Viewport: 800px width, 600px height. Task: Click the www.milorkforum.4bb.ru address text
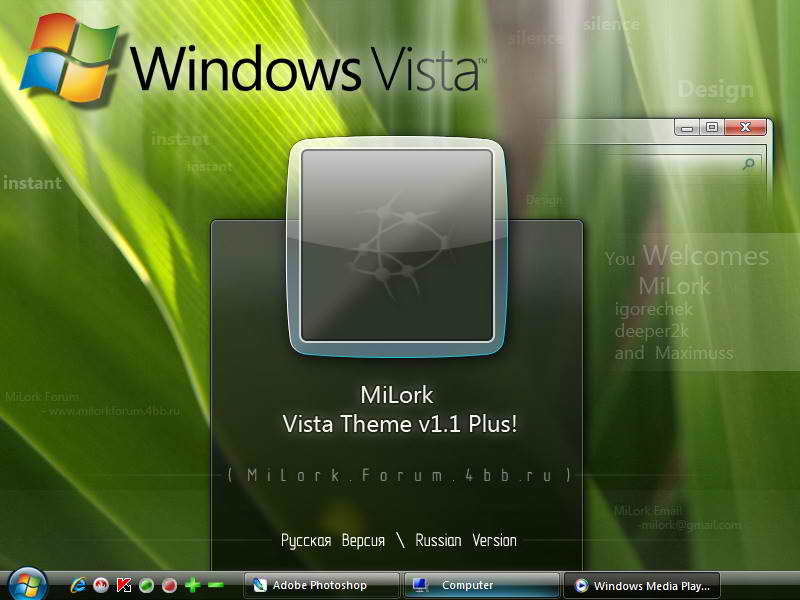pos(114,411)
